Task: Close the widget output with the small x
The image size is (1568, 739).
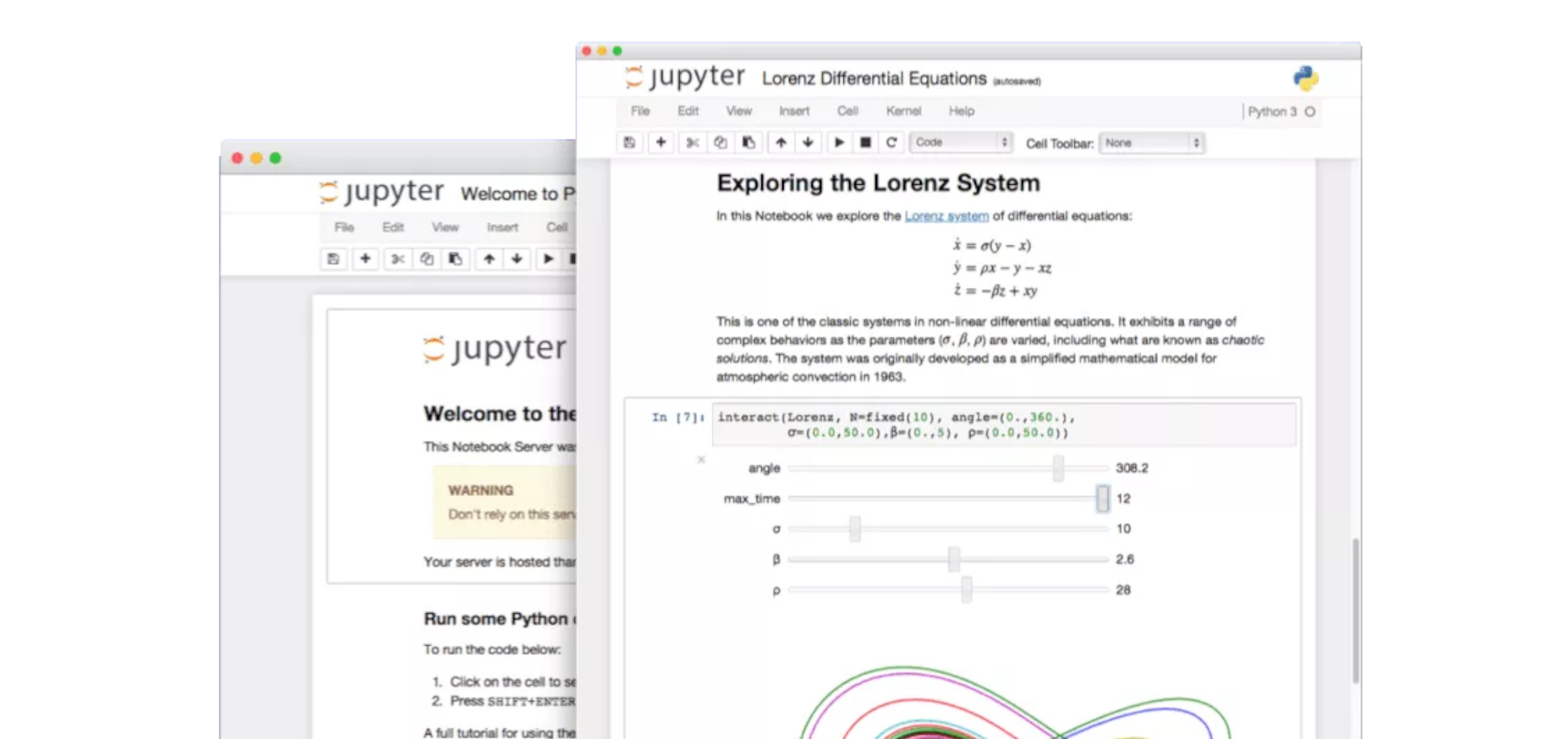Action: (701, 460)
